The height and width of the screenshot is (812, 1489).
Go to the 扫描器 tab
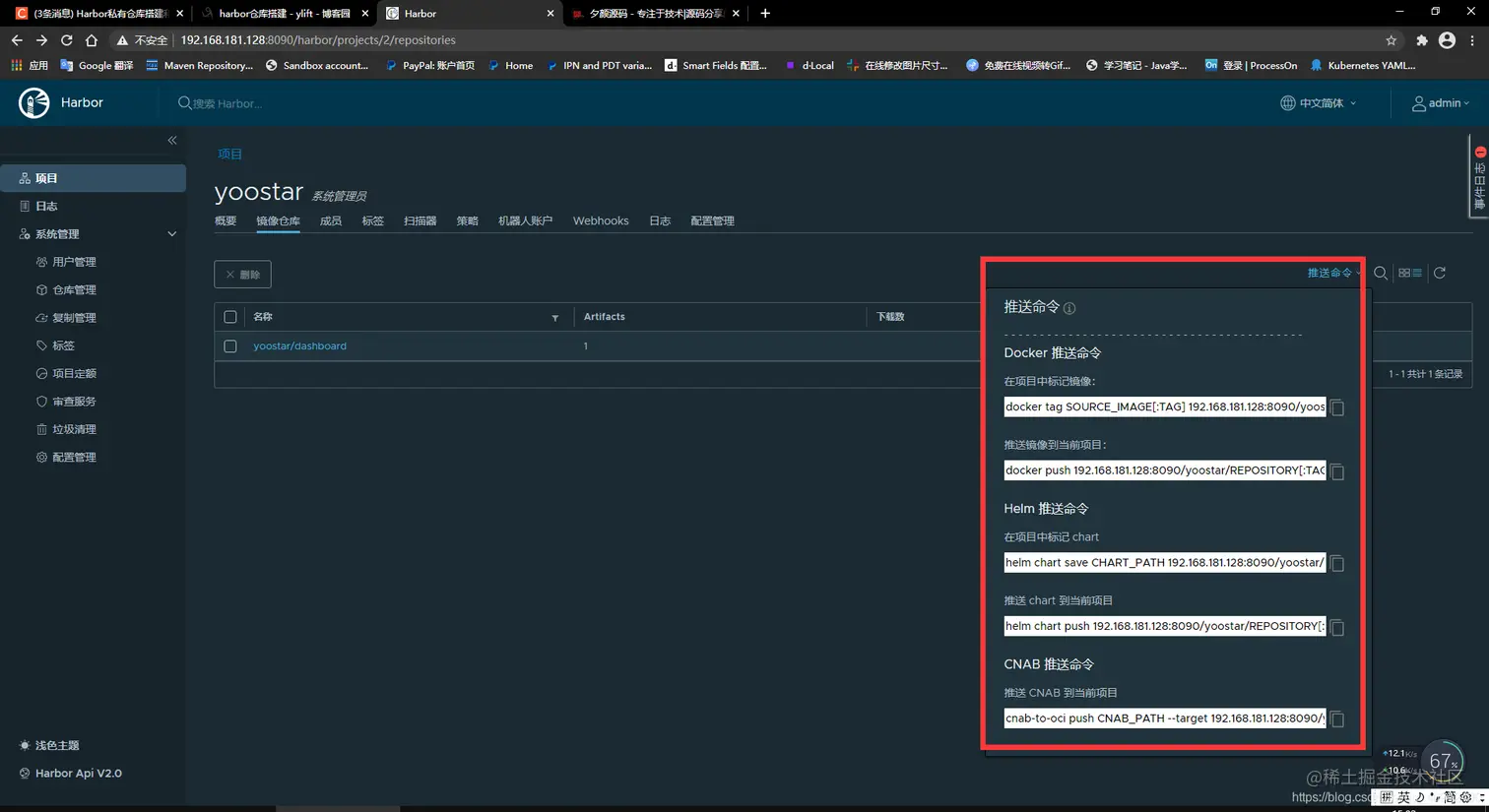coord(420,220)
